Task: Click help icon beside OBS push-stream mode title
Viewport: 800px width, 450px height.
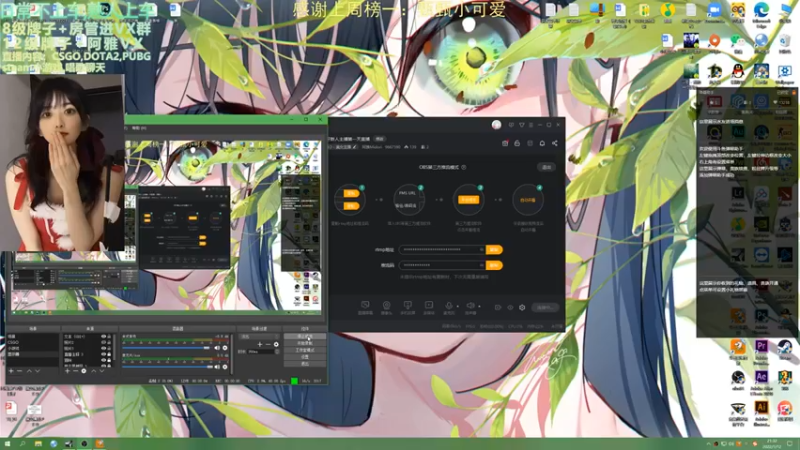Action: [464, 167]
